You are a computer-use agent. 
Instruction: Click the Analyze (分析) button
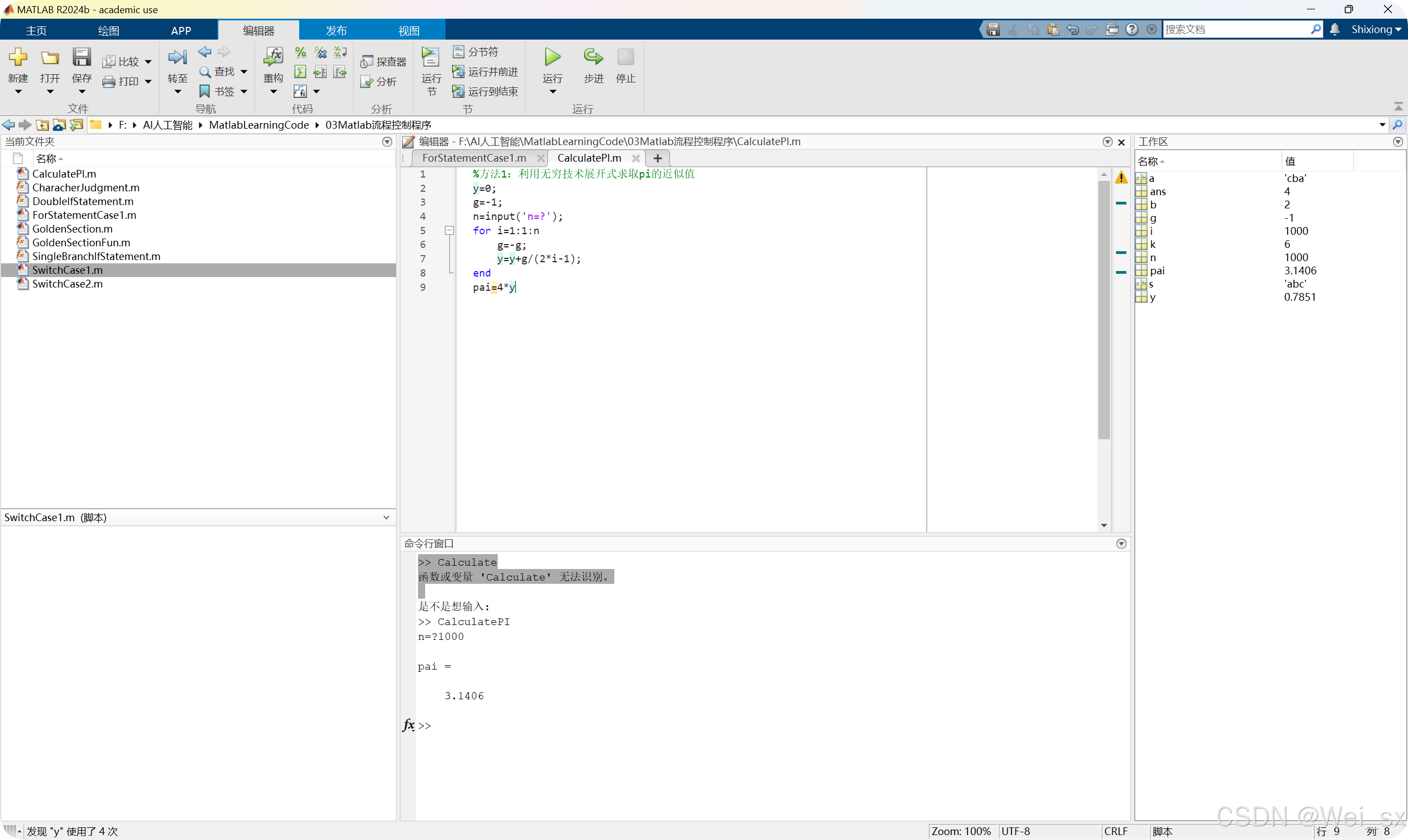pyautogui.click(x=380, y=82)
